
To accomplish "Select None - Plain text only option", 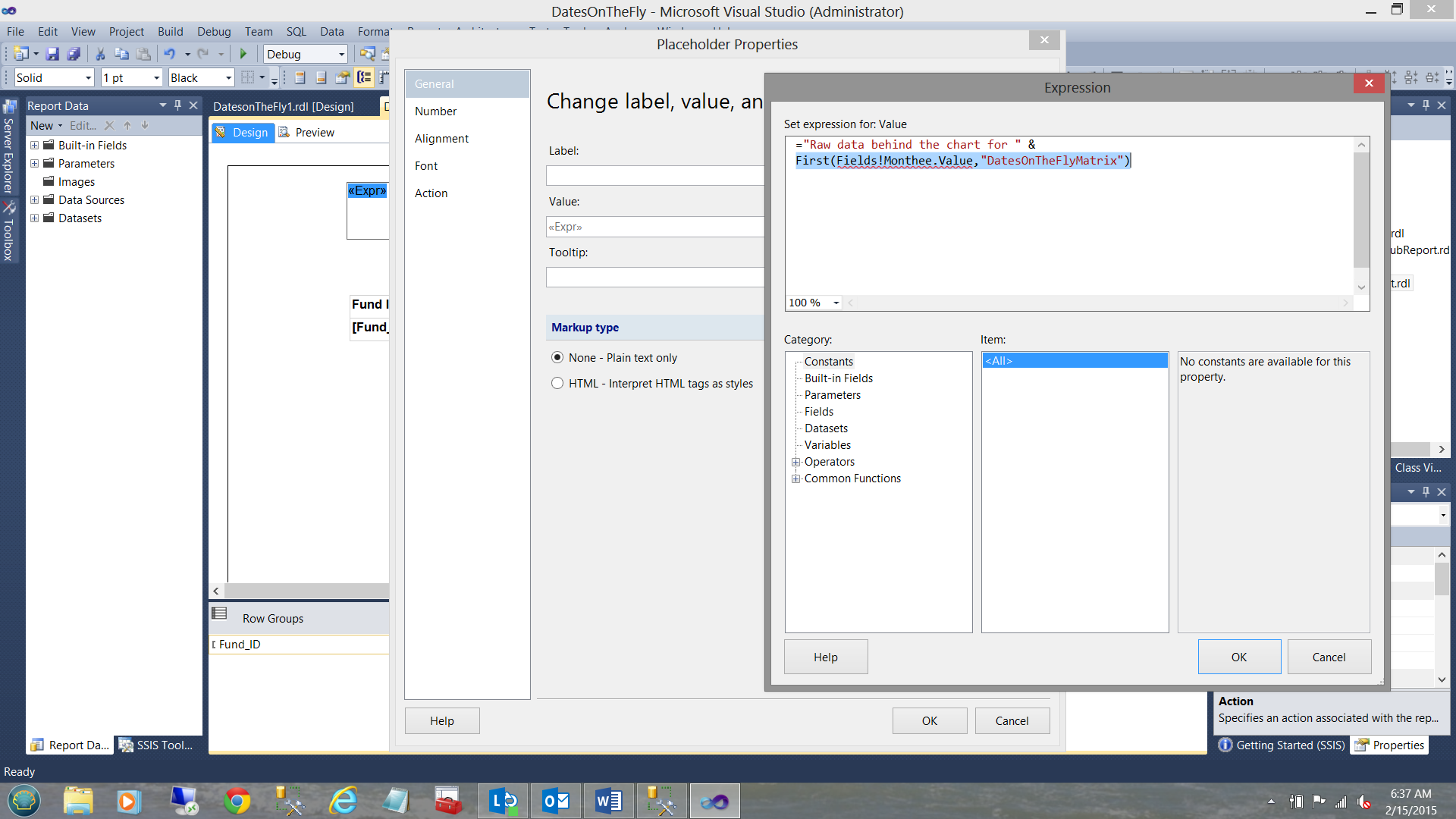I will (557, 357).
